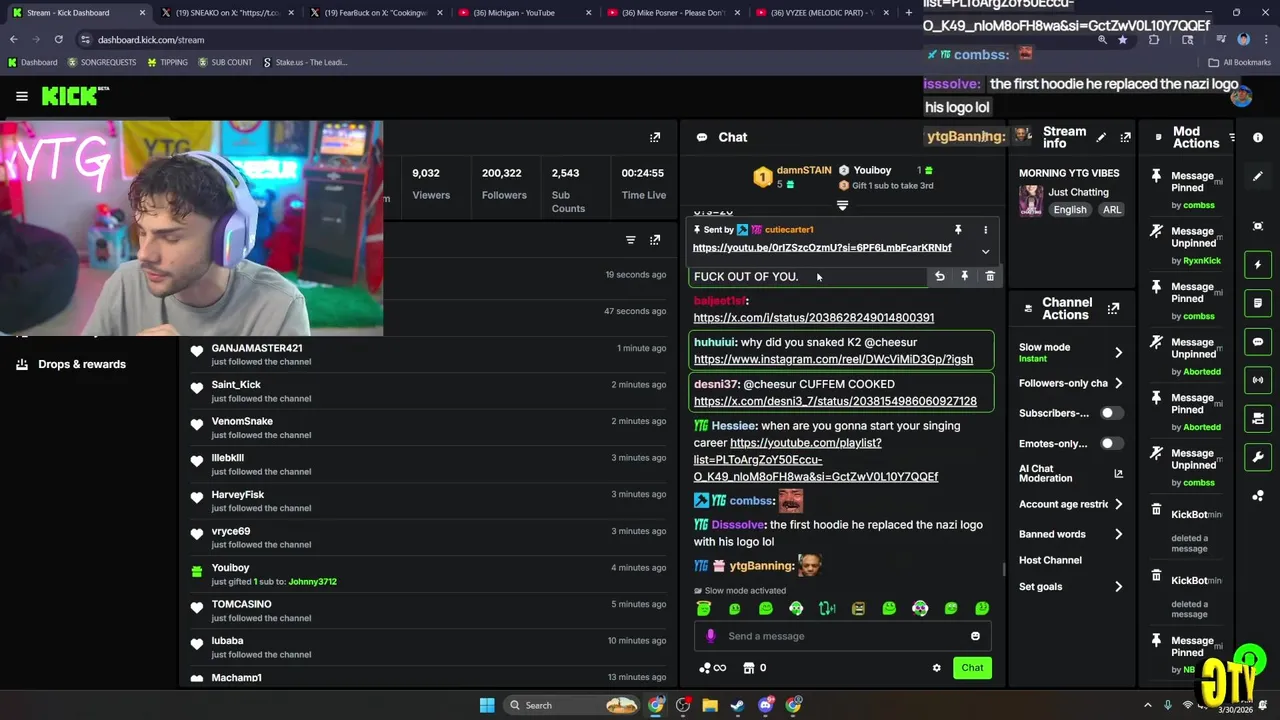Image resolution: width=1280 pixels, height=720 pixels.
Task: Open SONGREQUESTS bookmark
Action: (102, 62)
